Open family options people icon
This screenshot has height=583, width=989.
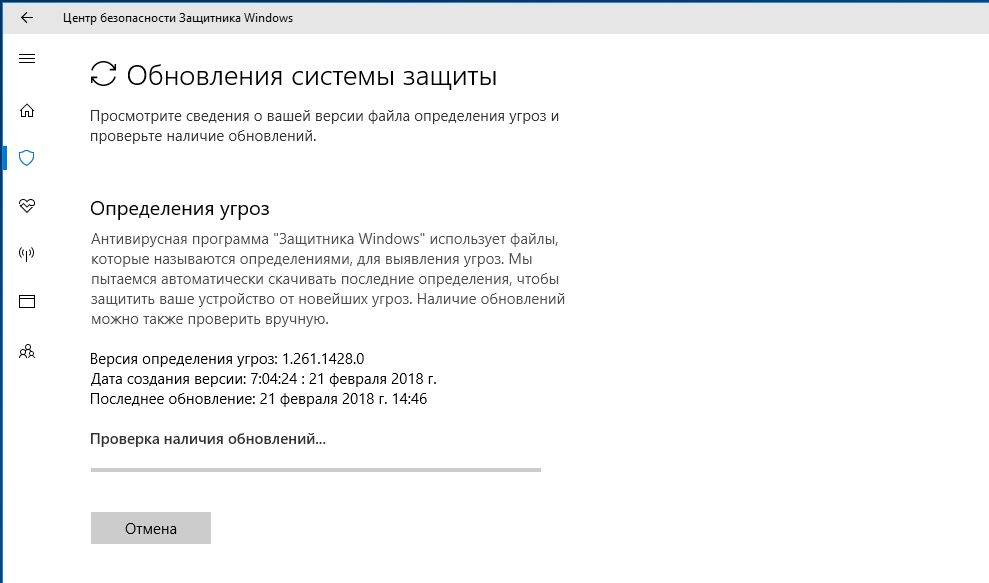[26, 351]
